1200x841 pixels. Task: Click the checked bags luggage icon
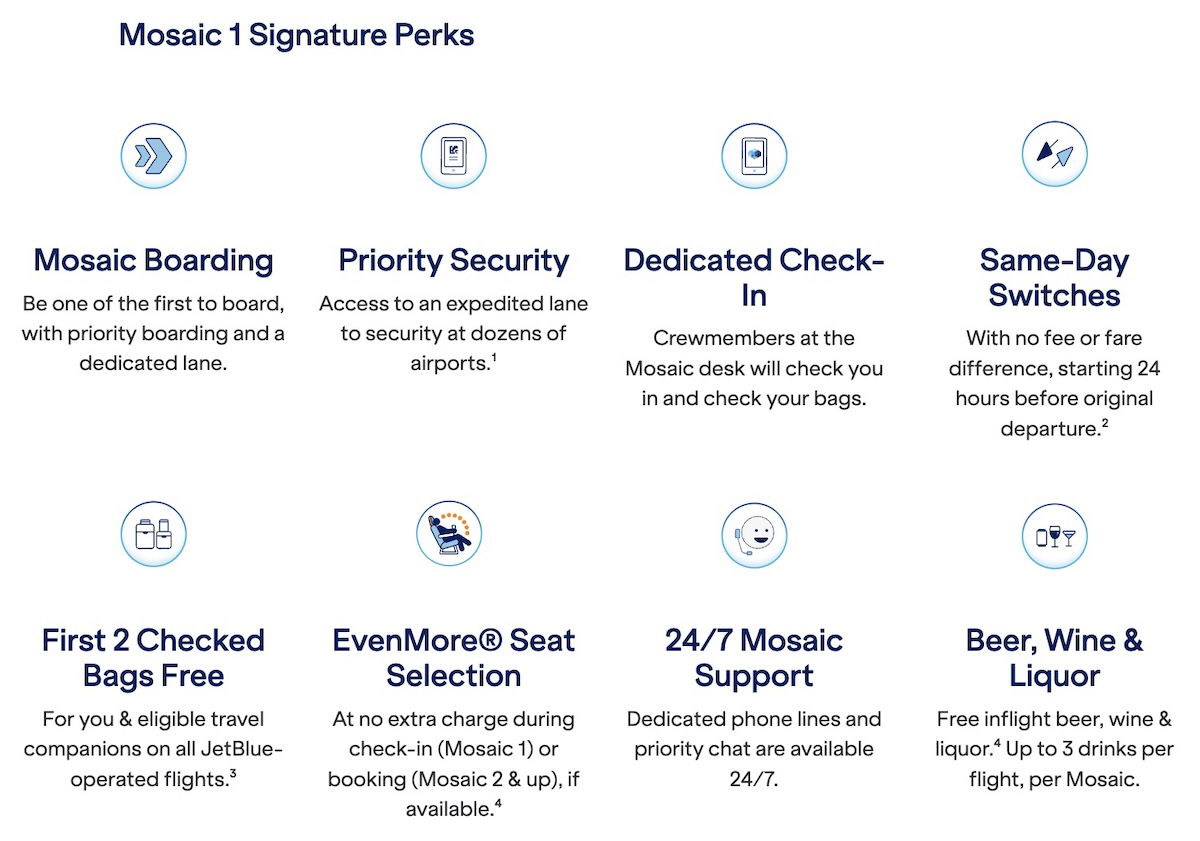pyautogui.click(x=153, y=534)
